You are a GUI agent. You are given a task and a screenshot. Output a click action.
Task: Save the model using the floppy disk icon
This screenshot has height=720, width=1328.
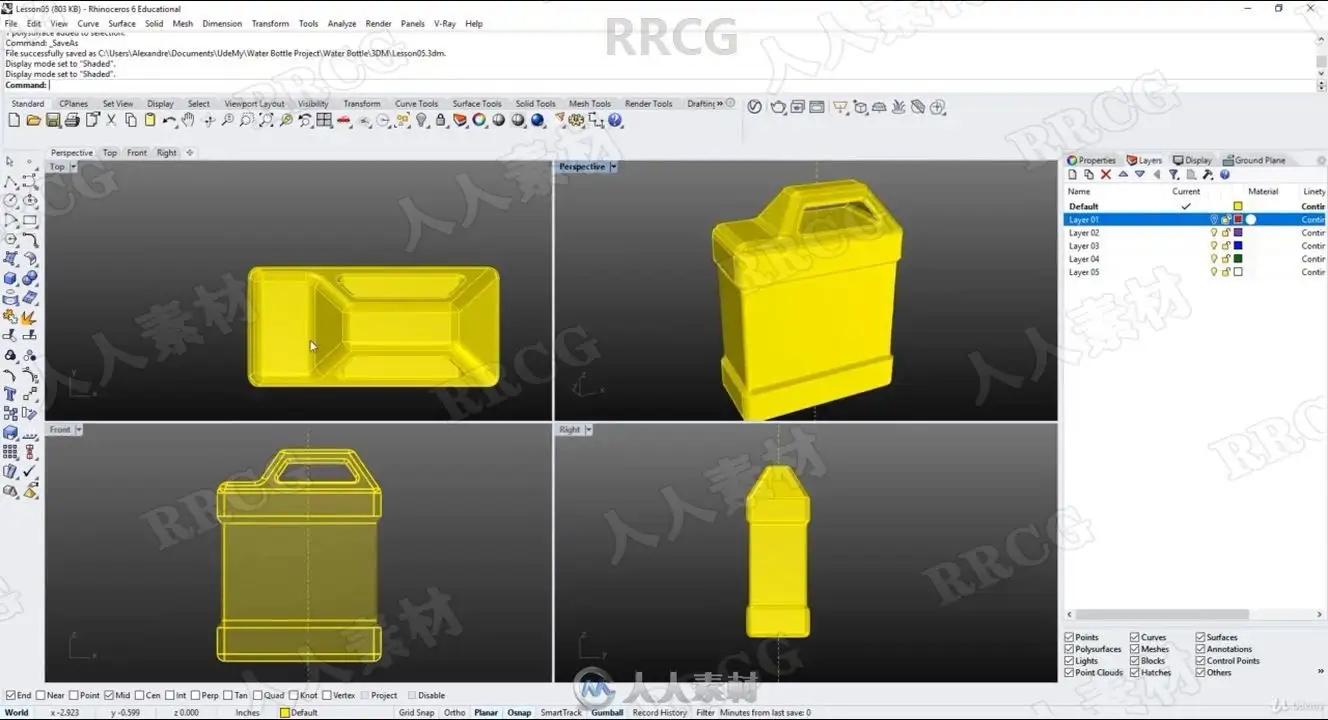pos(53,120)
